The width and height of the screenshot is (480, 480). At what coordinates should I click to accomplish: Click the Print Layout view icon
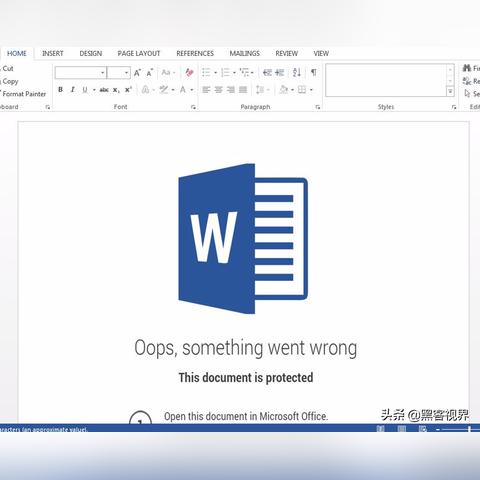(x=402, y=428)
